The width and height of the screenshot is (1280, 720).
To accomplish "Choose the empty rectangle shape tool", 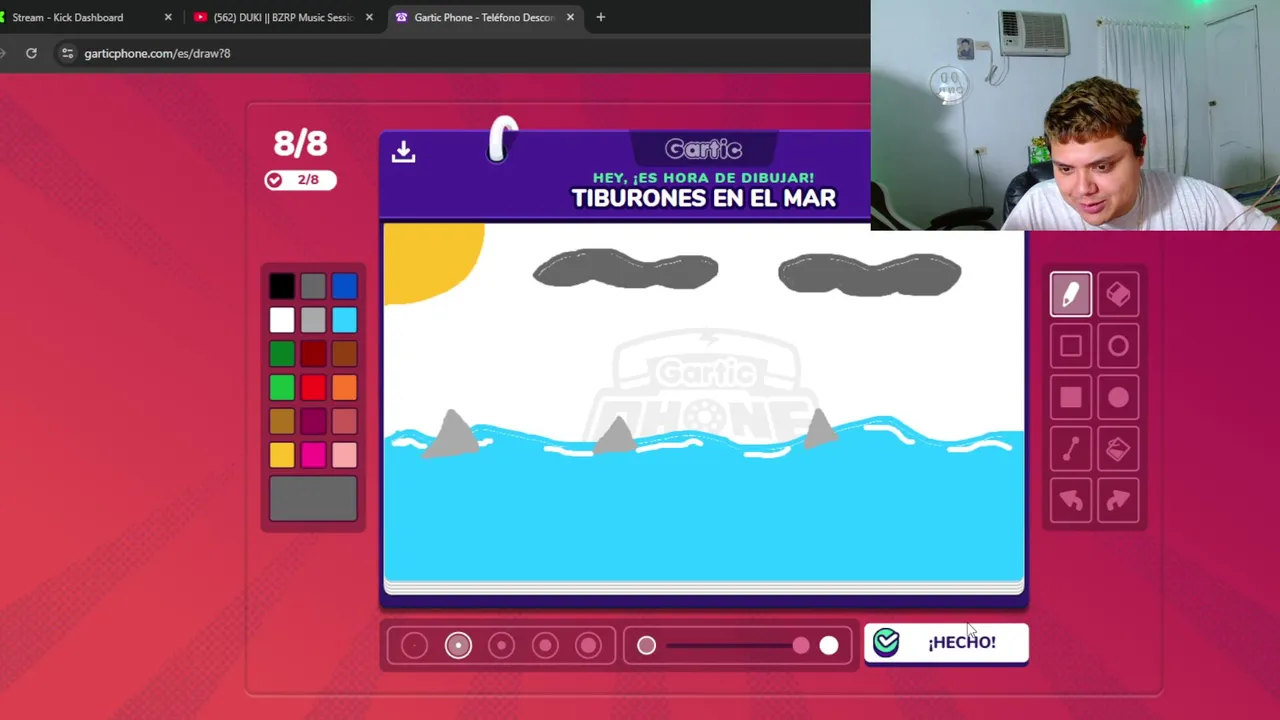I will [1070, 346].
